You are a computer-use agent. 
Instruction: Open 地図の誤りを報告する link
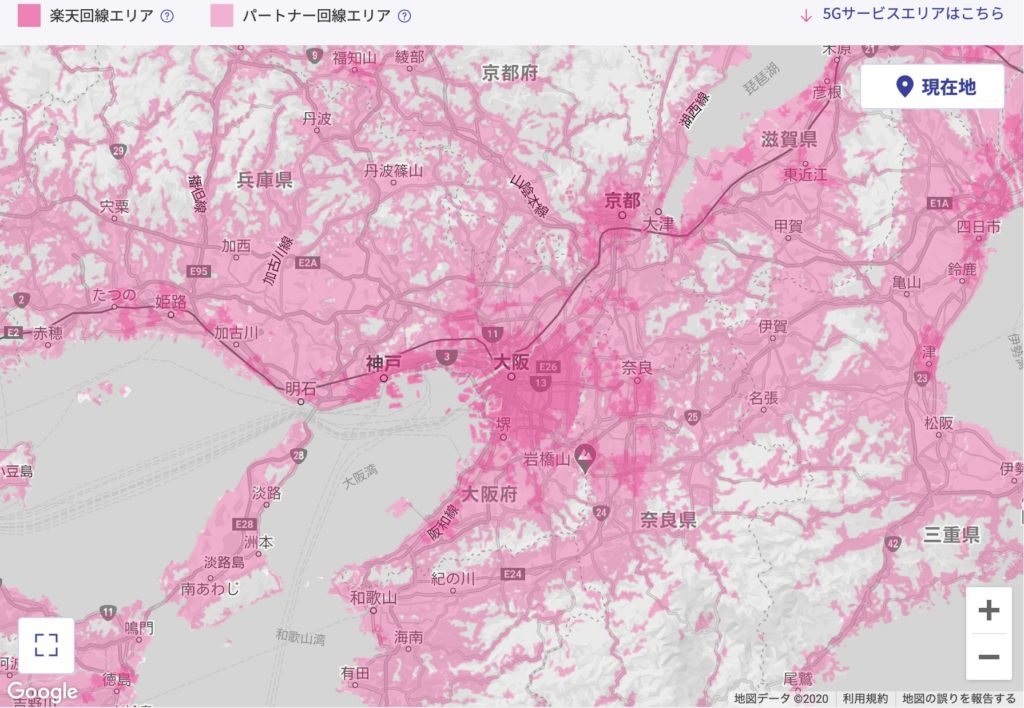[959, 699]
